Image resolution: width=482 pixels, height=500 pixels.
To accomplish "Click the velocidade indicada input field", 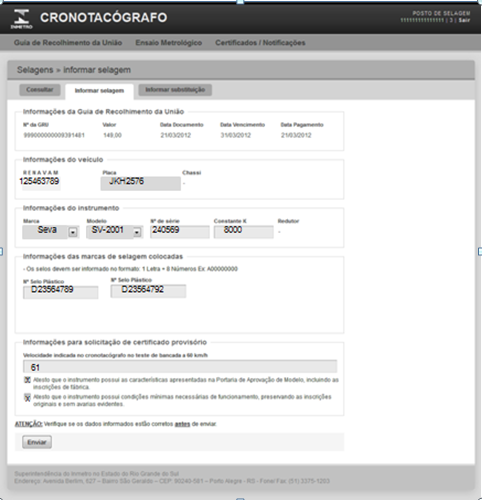I will tap(180, 366).
